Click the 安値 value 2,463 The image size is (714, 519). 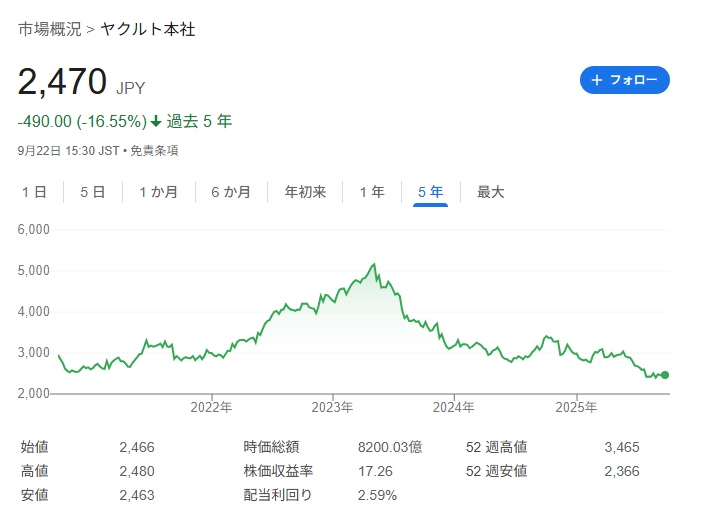[x=137, y=495]
